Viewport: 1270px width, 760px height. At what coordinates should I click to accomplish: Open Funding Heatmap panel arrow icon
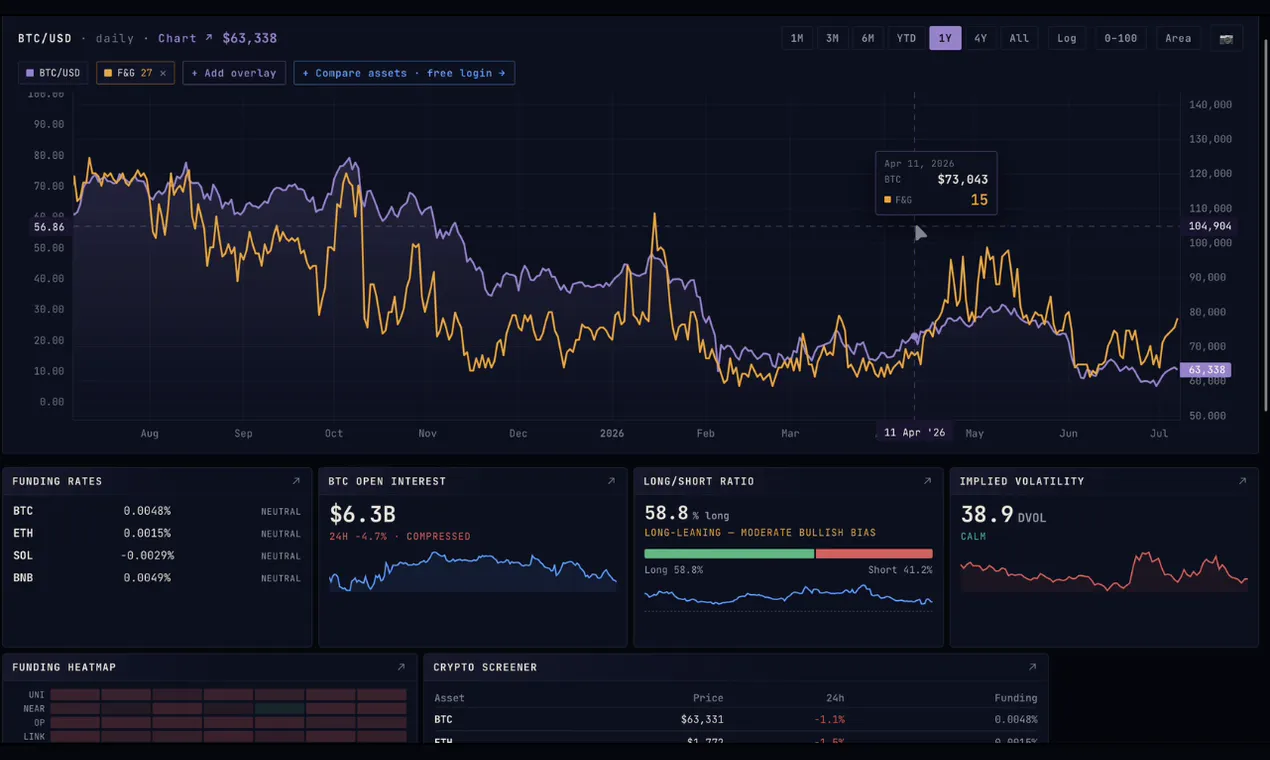pyautogui.click(x=401, y=667)
